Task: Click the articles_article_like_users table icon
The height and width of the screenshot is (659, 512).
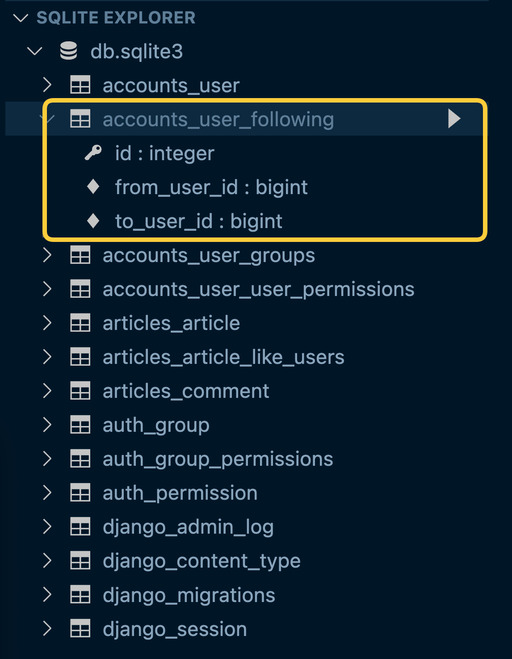Action: 80,357
